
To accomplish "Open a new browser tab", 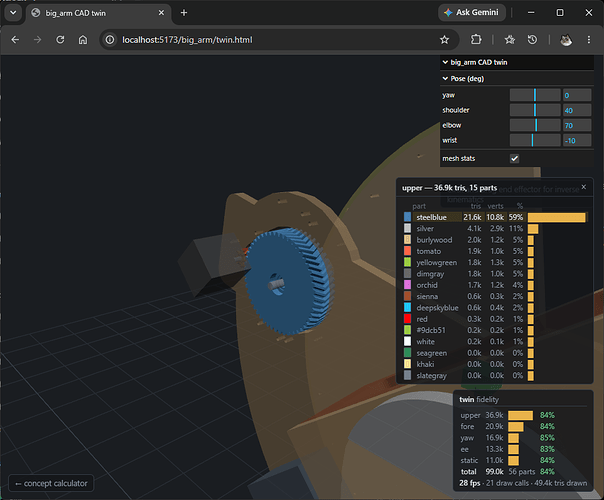I will coord(184,13).
